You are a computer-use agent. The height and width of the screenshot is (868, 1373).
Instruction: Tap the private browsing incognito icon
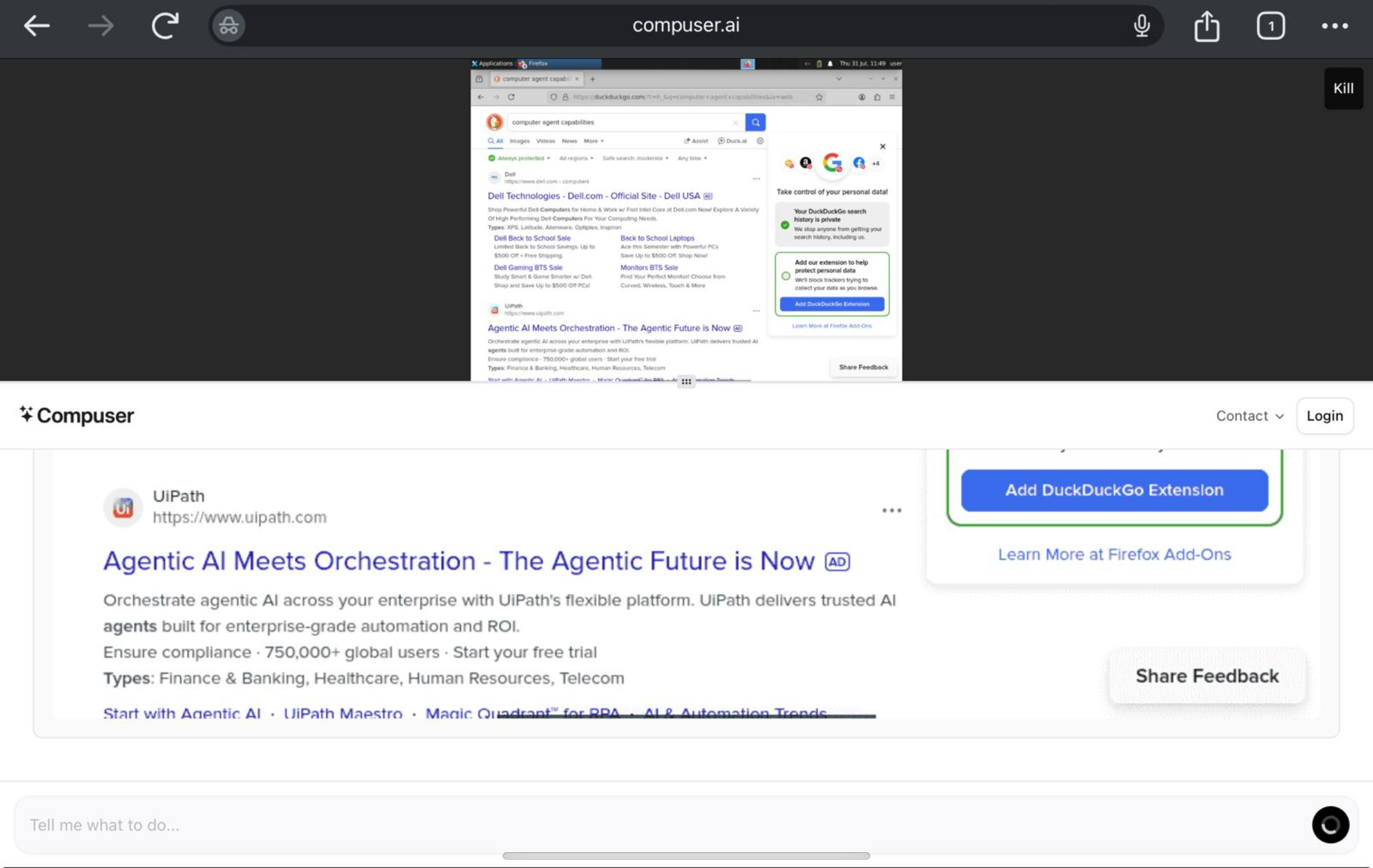point(228,26)
